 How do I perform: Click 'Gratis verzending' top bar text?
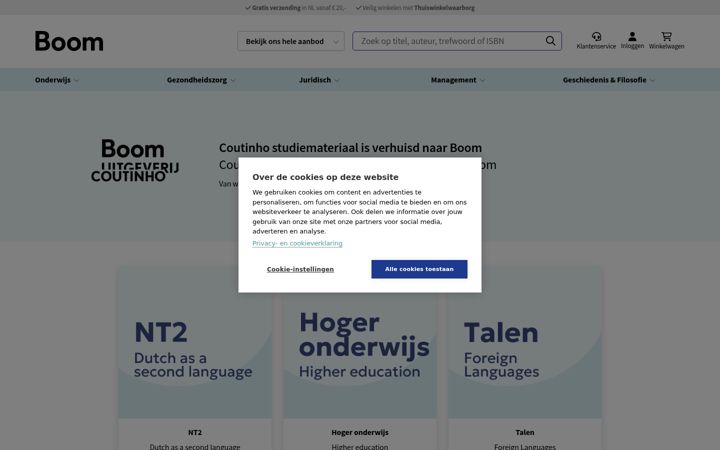pos(276,8)
